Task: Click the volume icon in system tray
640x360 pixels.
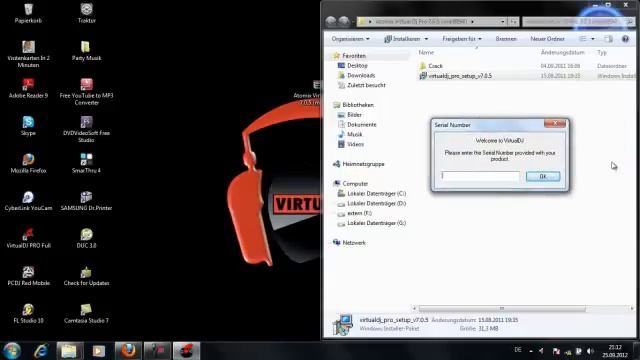Action: [x=590, y=351]
